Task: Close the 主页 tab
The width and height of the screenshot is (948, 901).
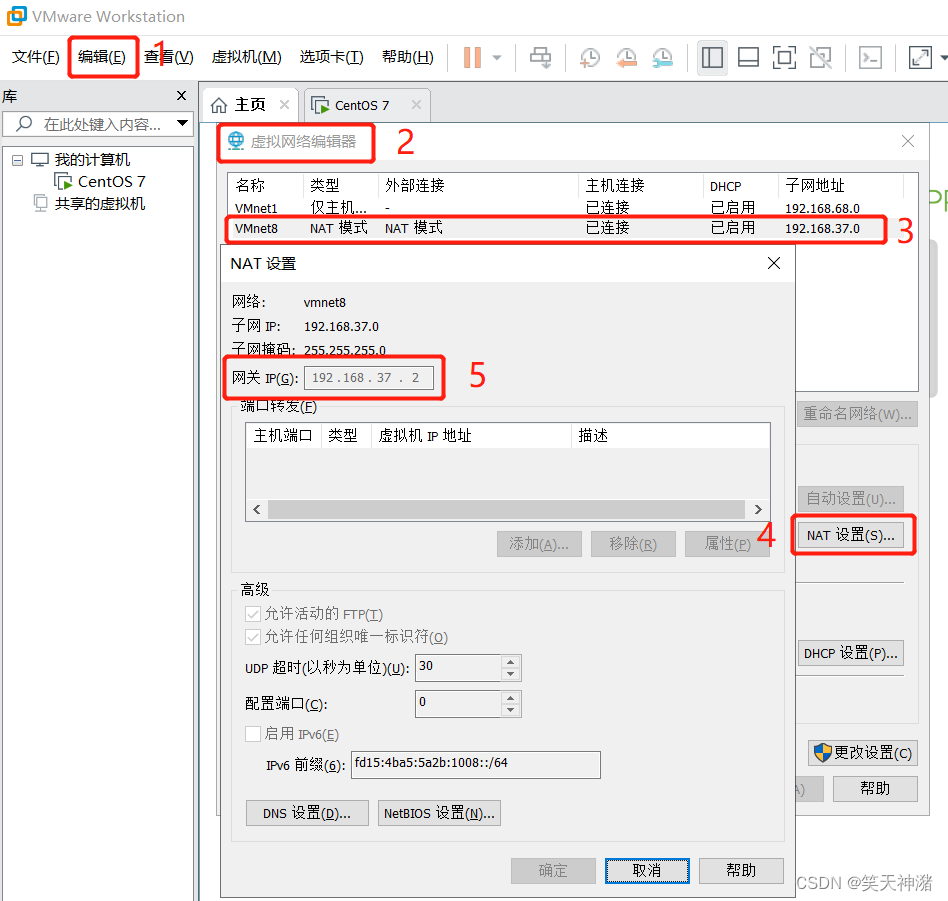Action: click(284, 105)
